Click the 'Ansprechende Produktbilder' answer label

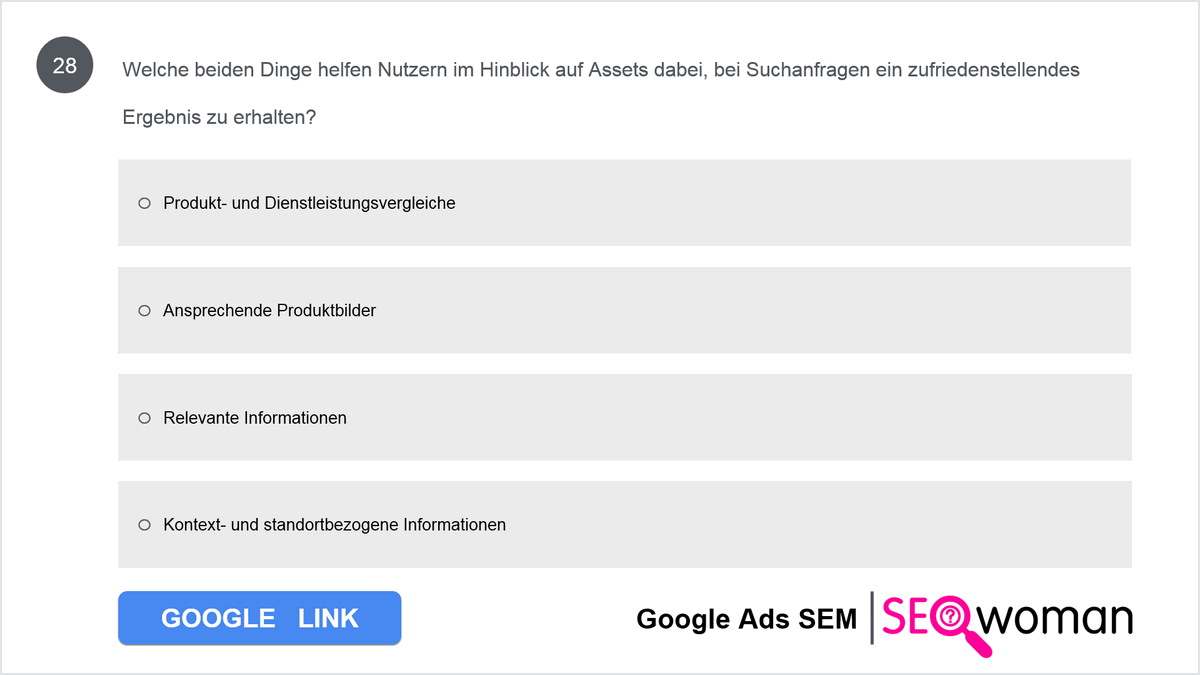point(270,310)
